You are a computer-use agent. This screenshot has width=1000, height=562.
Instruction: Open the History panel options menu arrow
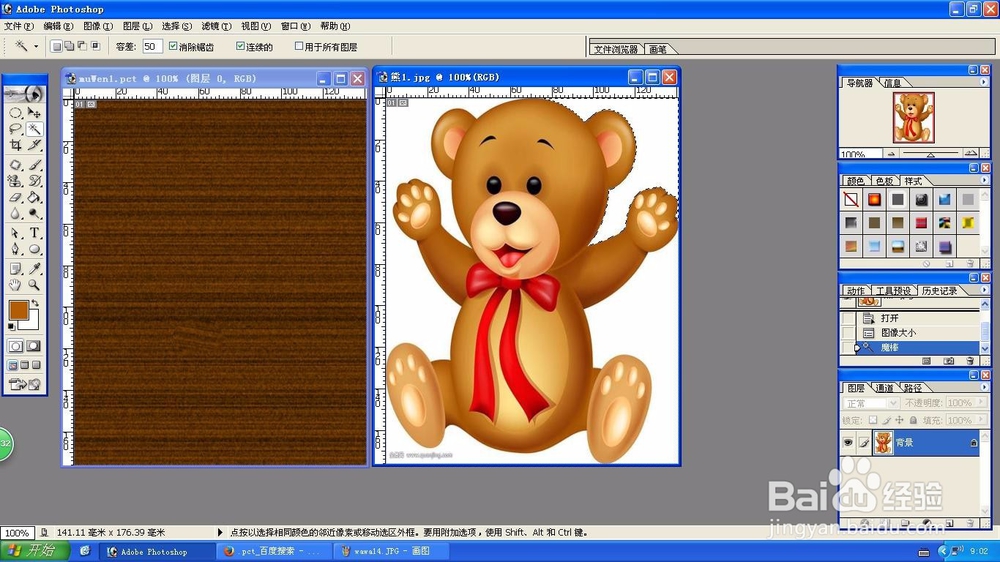(983, 290)
